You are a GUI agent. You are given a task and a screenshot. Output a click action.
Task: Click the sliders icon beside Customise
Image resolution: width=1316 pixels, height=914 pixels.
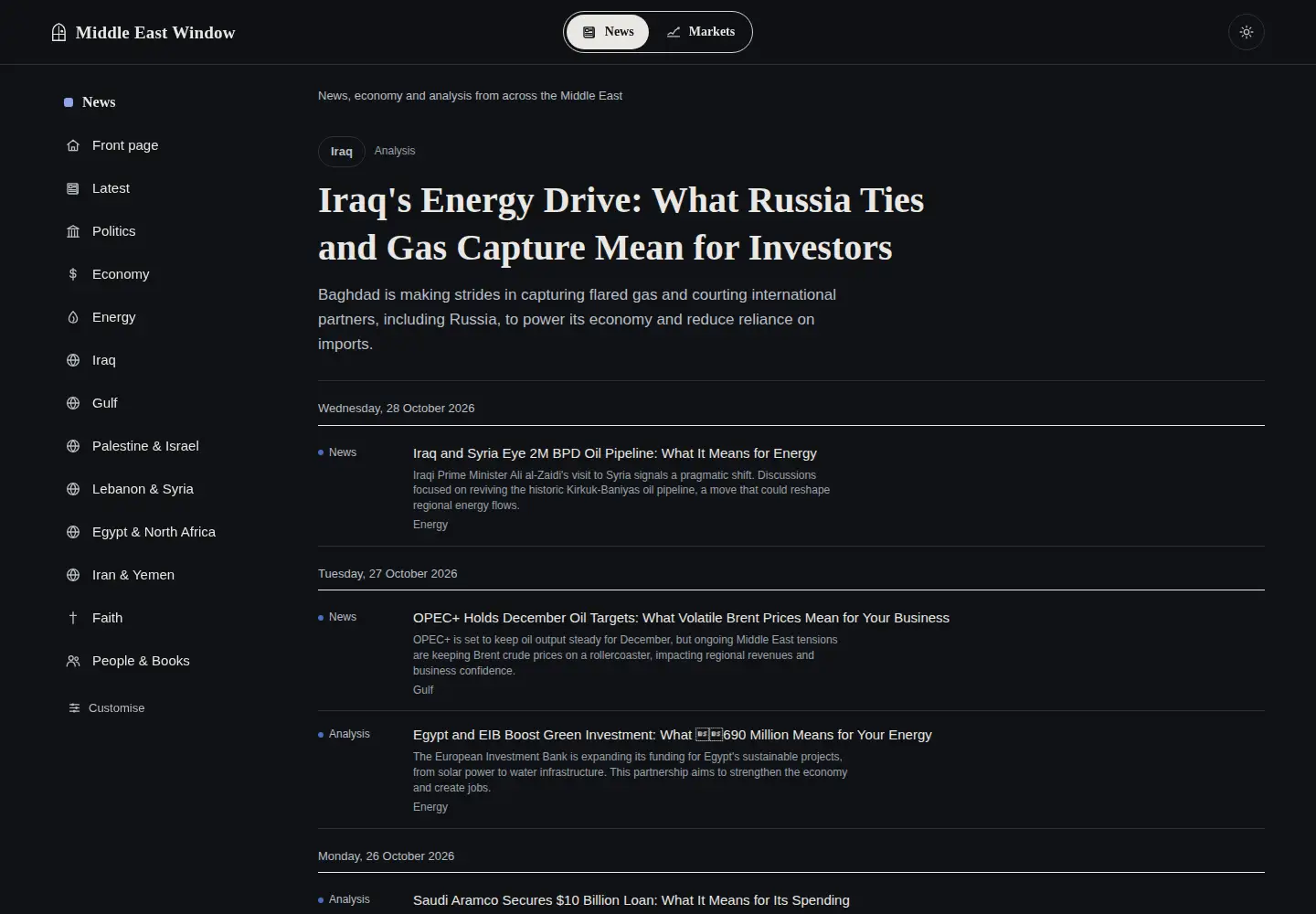tap(75, 708)
